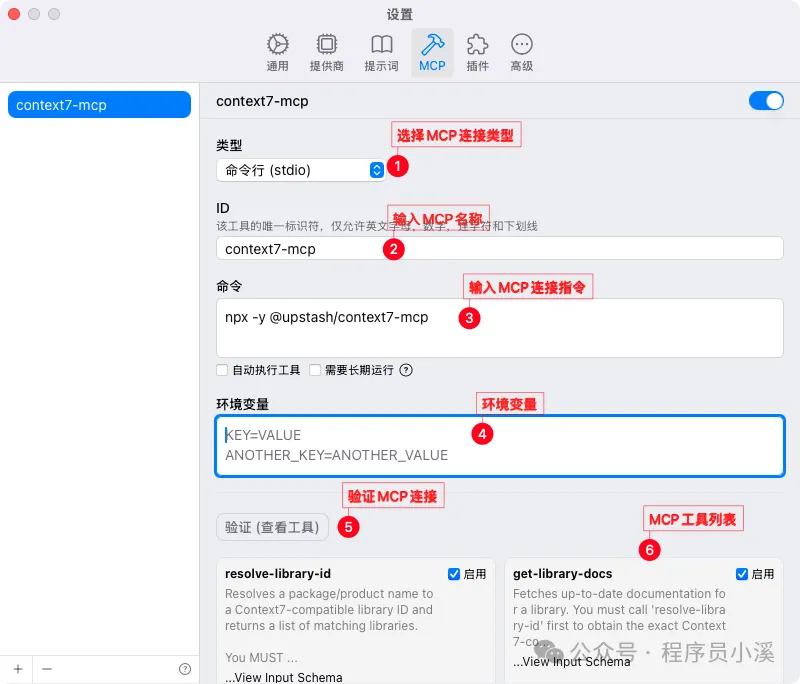Enable the 自动执行工具 checkbox

[222, 370]
